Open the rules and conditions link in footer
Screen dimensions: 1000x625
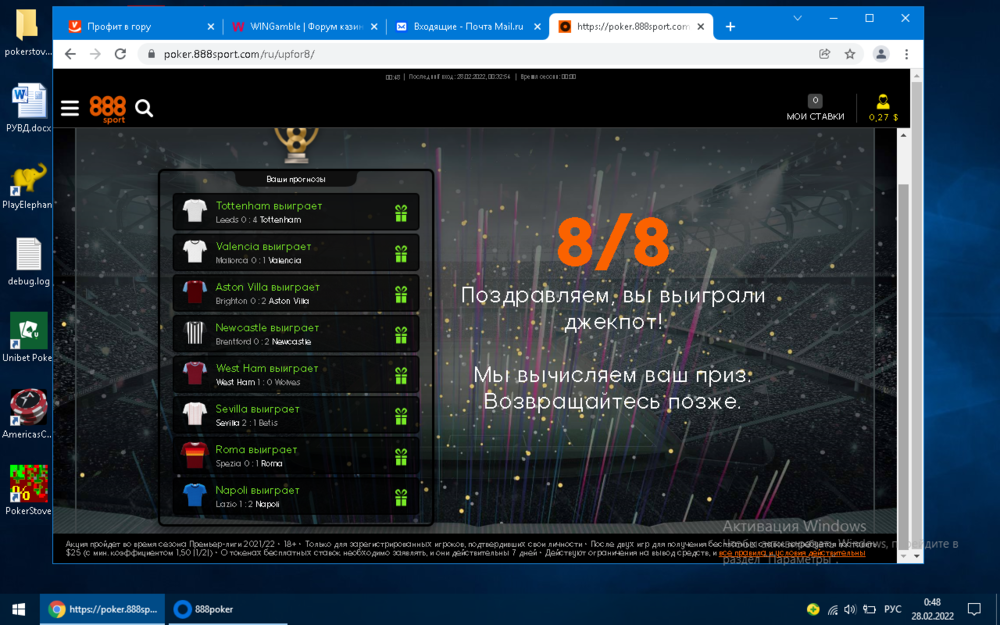(791, 552)
